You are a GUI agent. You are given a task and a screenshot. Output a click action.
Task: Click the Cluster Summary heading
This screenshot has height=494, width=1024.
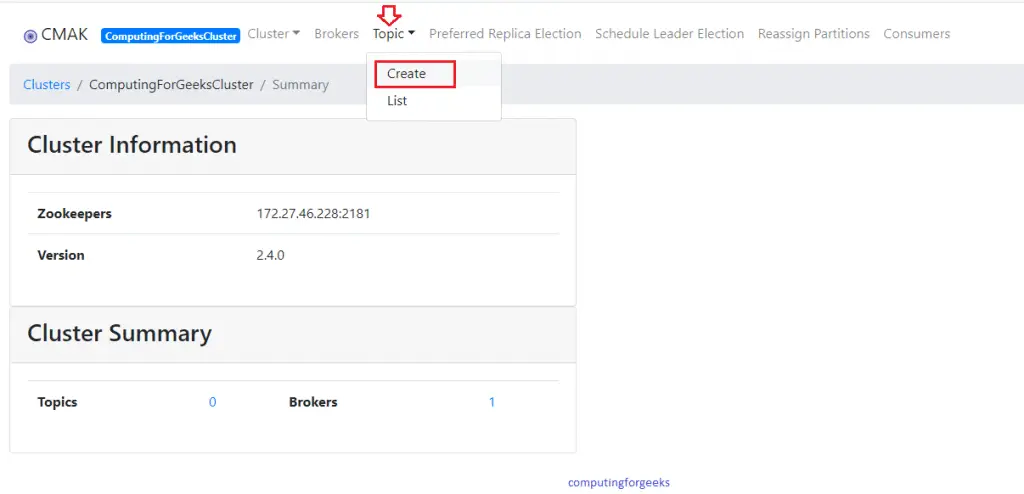point(120,333)
